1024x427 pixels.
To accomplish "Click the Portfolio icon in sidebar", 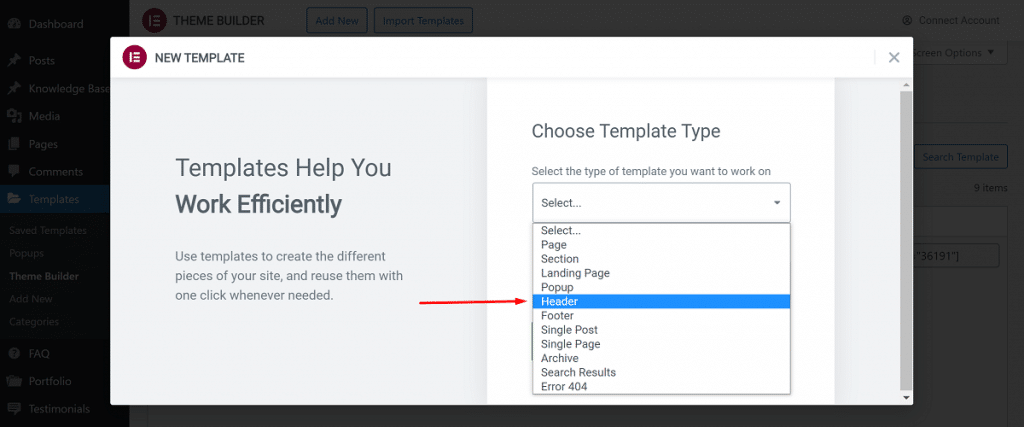I will (x=14, y=381).
